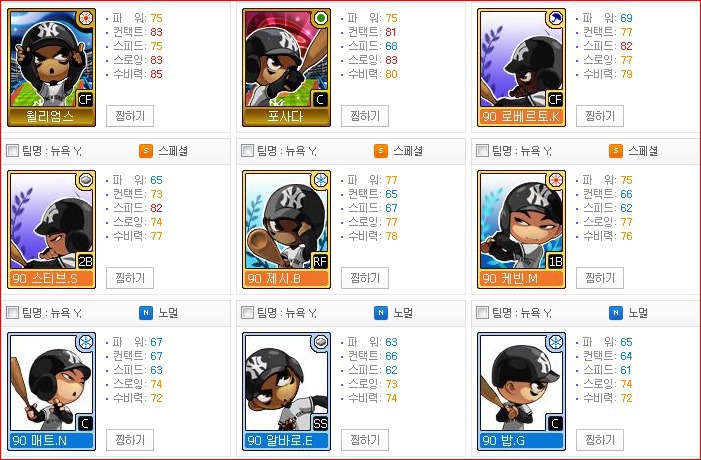Click the gray stone icon on 90 스티브.S card
The width and height of the screenshot is (701, 460).
click(x=86, y=180)
